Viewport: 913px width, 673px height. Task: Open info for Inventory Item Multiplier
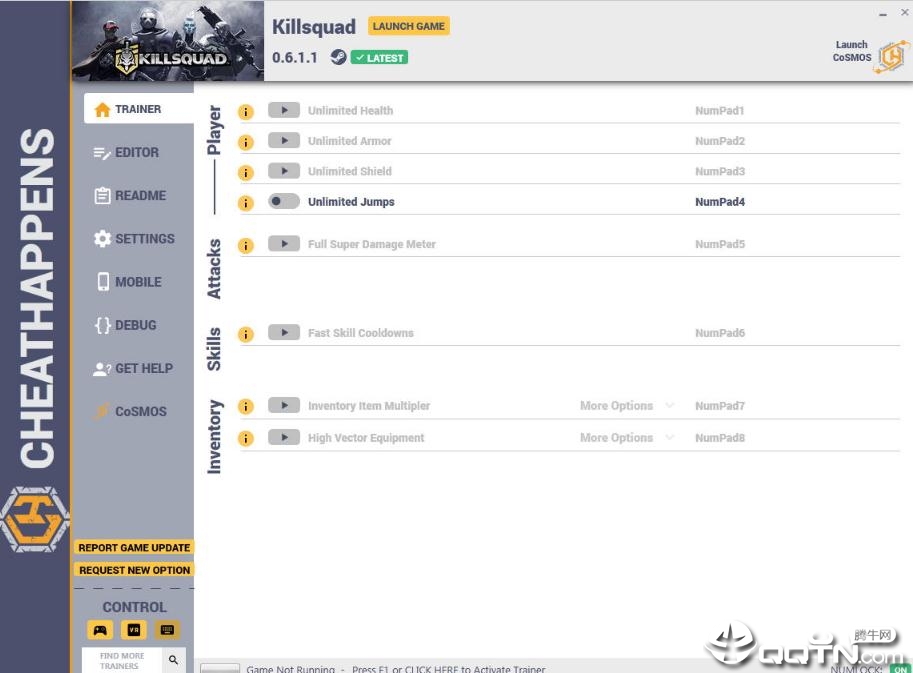[246, 406]
